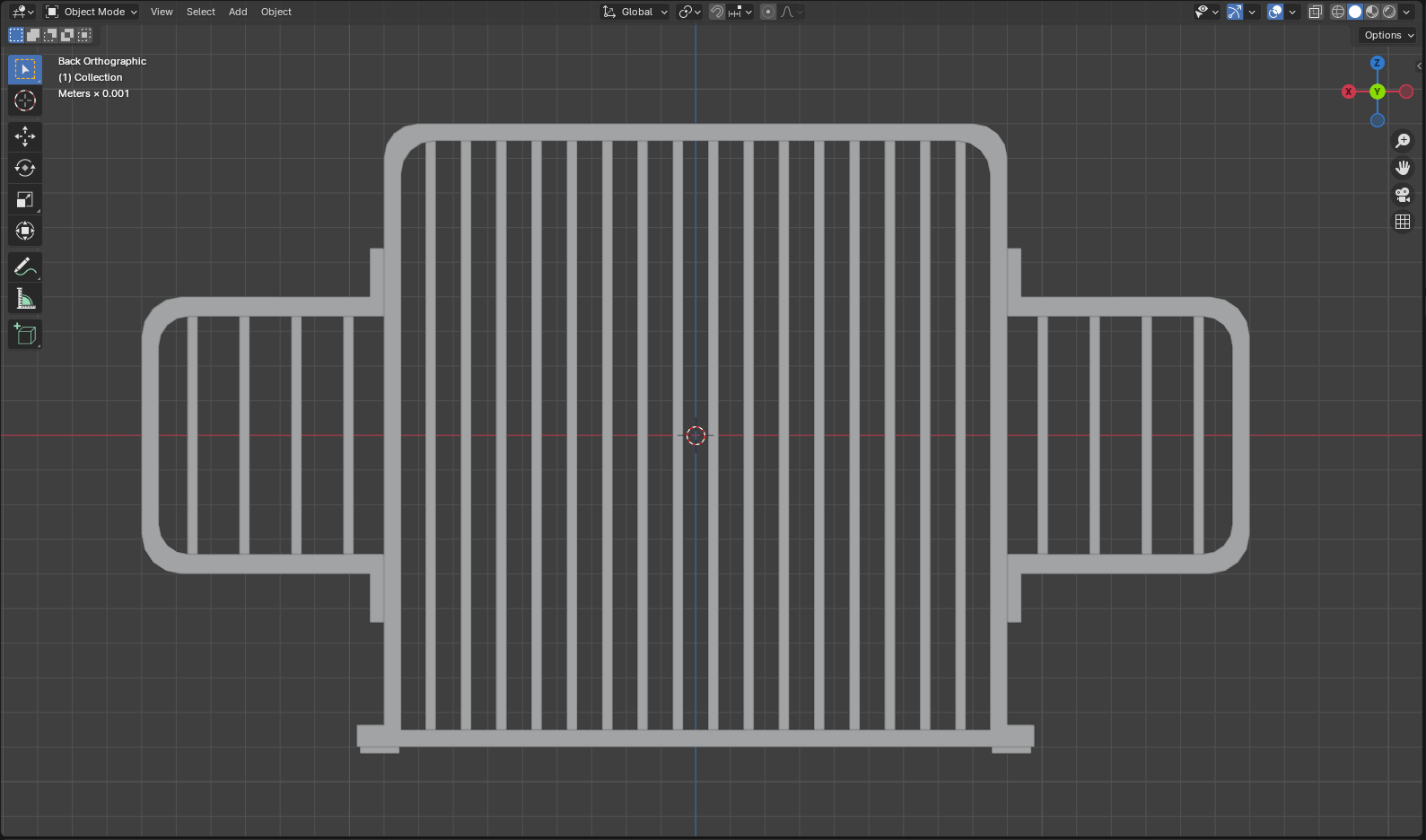Toggle X-ray display mode
The image size is (1426, 840).
(1316, 12)
